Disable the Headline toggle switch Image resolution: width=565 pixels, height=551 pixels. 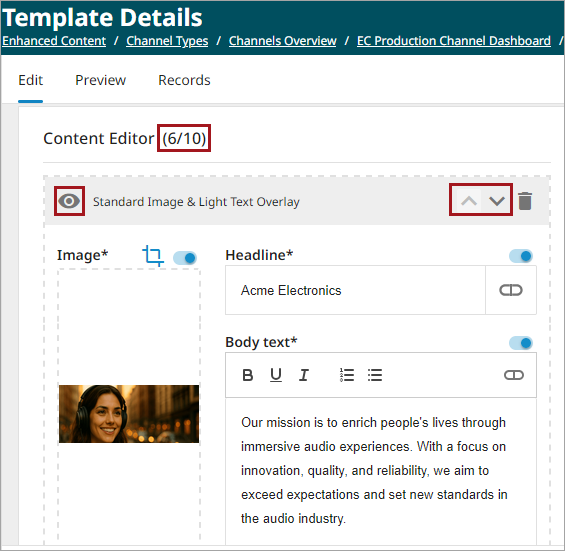[x=521, y=256]
